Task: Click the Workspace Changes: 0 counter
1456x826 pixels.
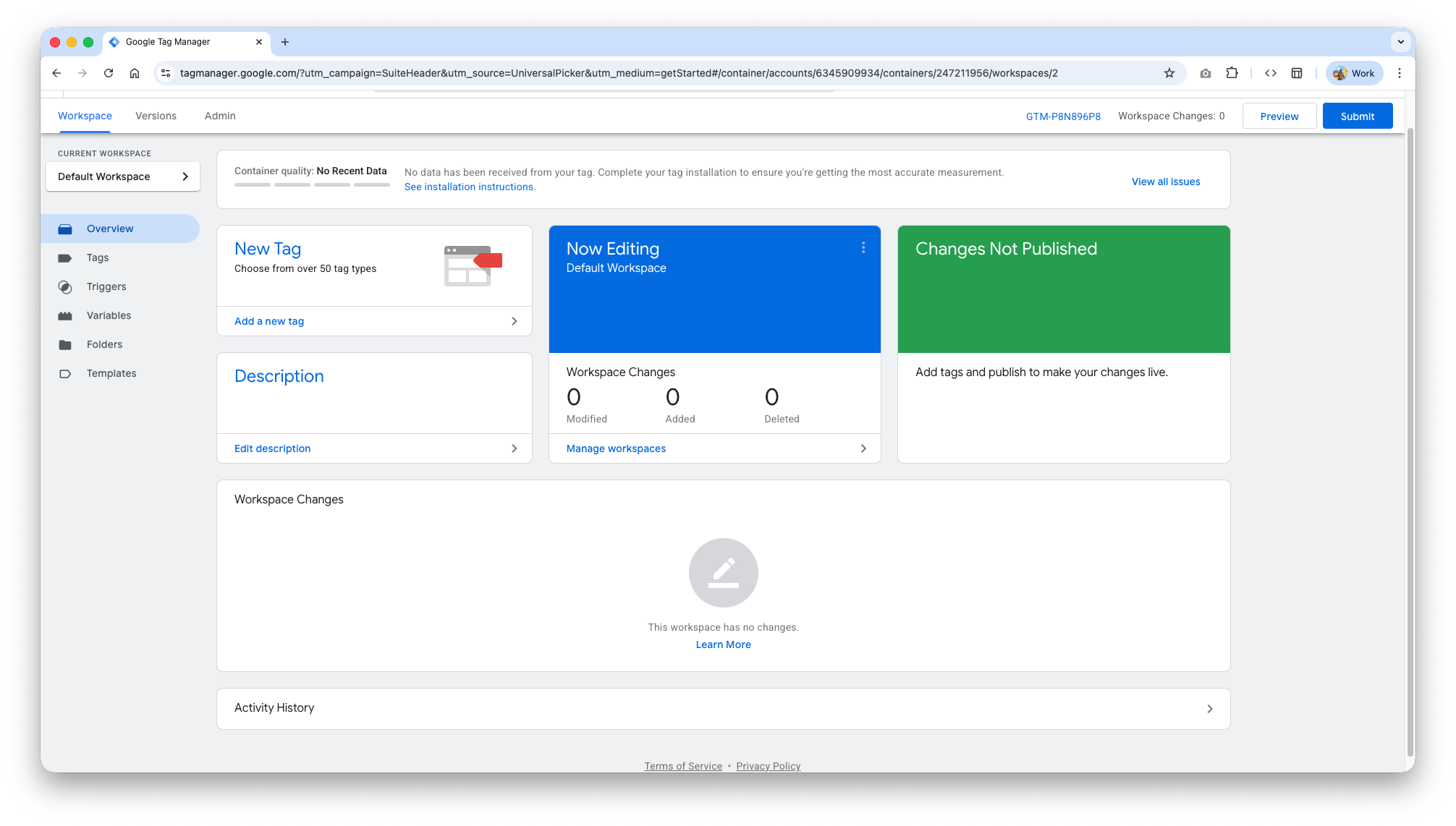Action: coord(1172,116)
